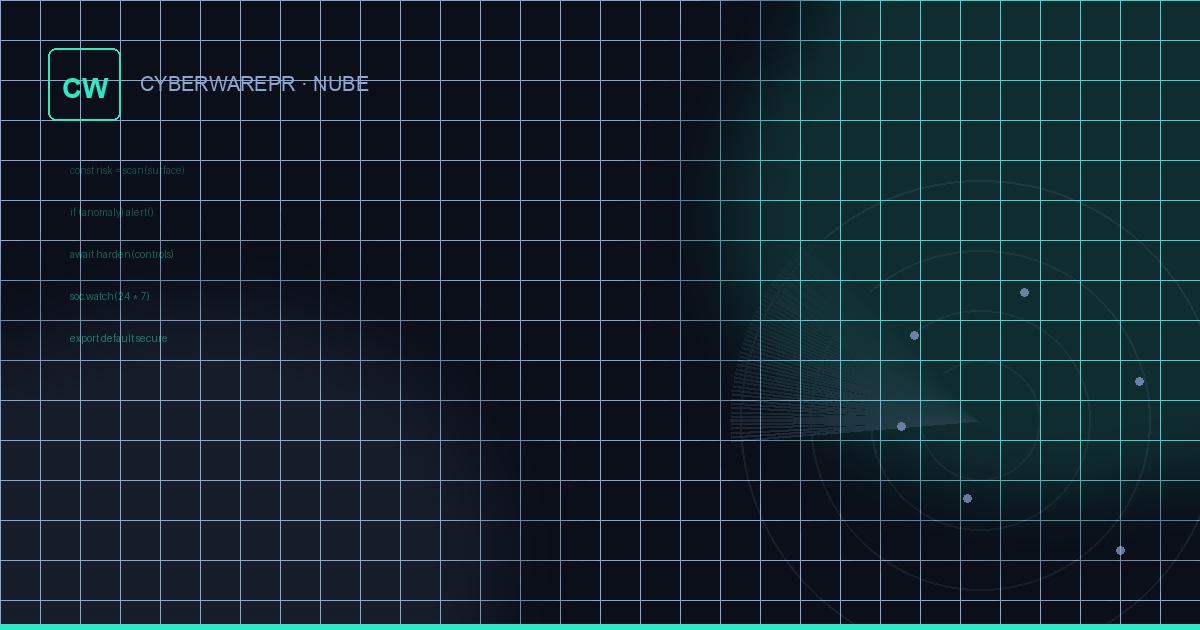
Task: Click the teal bar along the bottom edge
Action: (x=600, y=627)
